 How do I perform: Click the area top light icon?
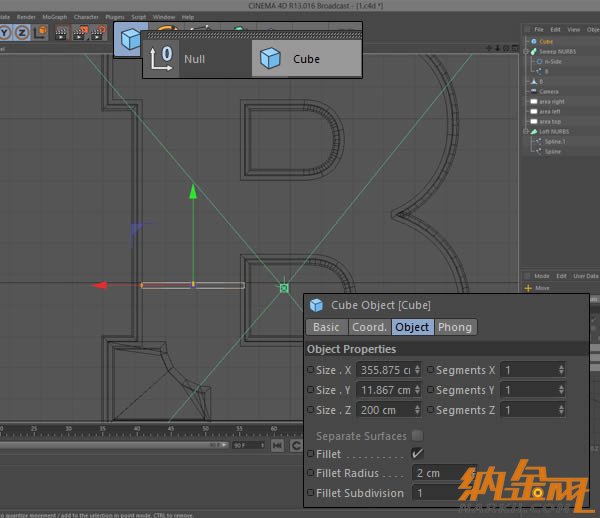tap(534, 121)
